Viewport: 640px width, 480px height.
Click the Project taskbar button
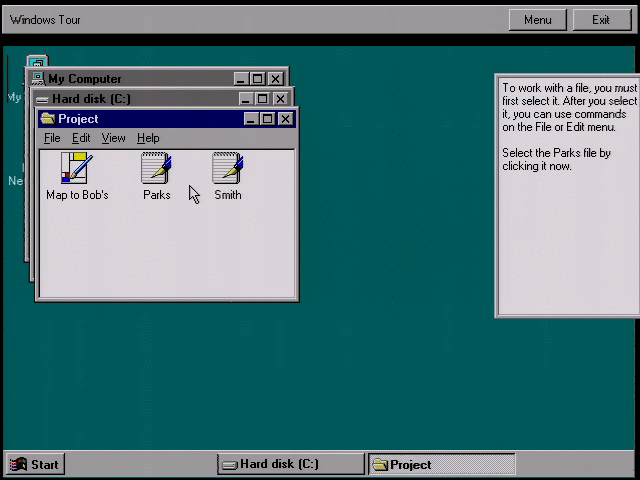pos(442,464)
